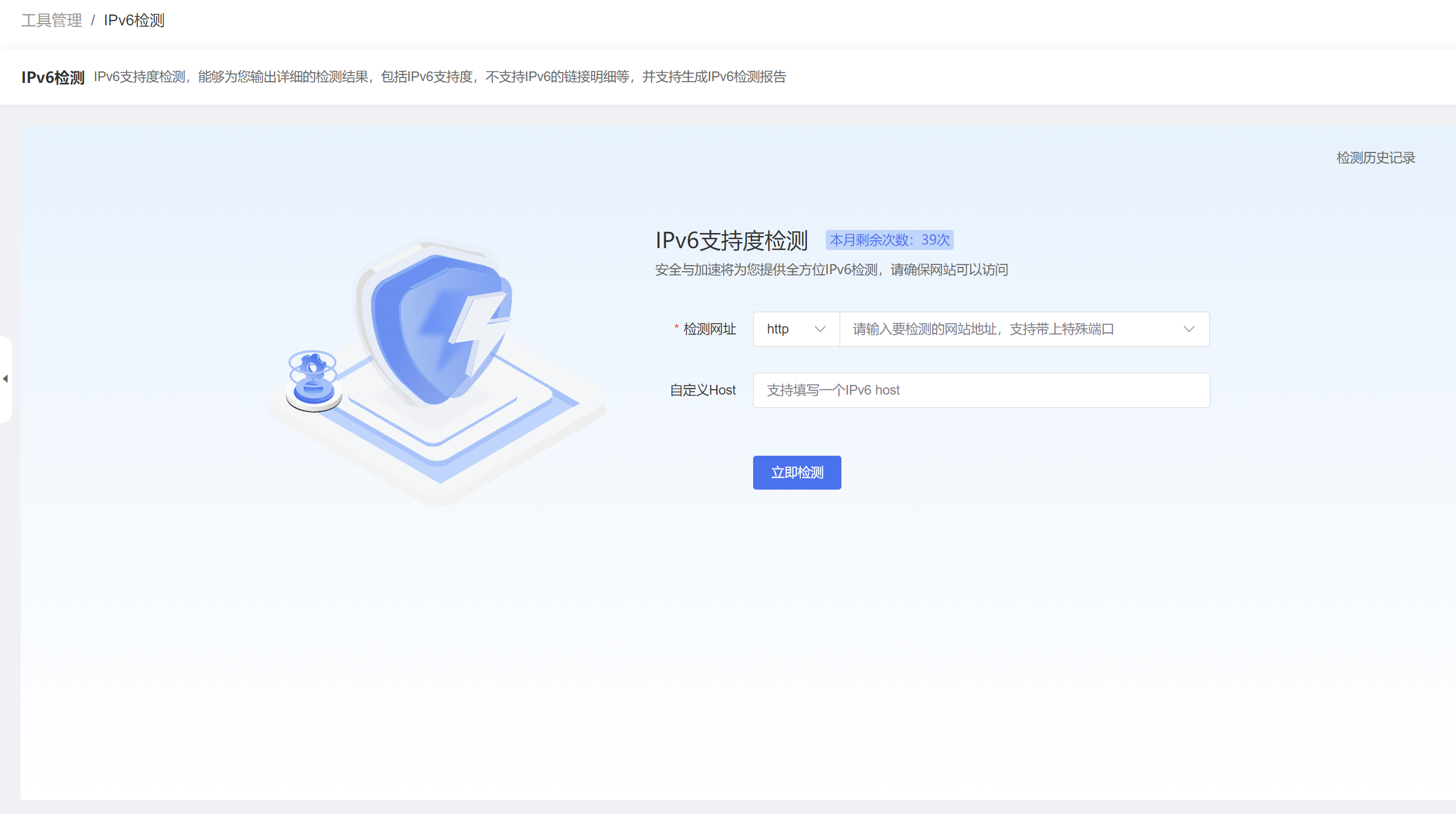
Task: Click the 安全与加速 subtitle text
Action: (x=831, y=270)
